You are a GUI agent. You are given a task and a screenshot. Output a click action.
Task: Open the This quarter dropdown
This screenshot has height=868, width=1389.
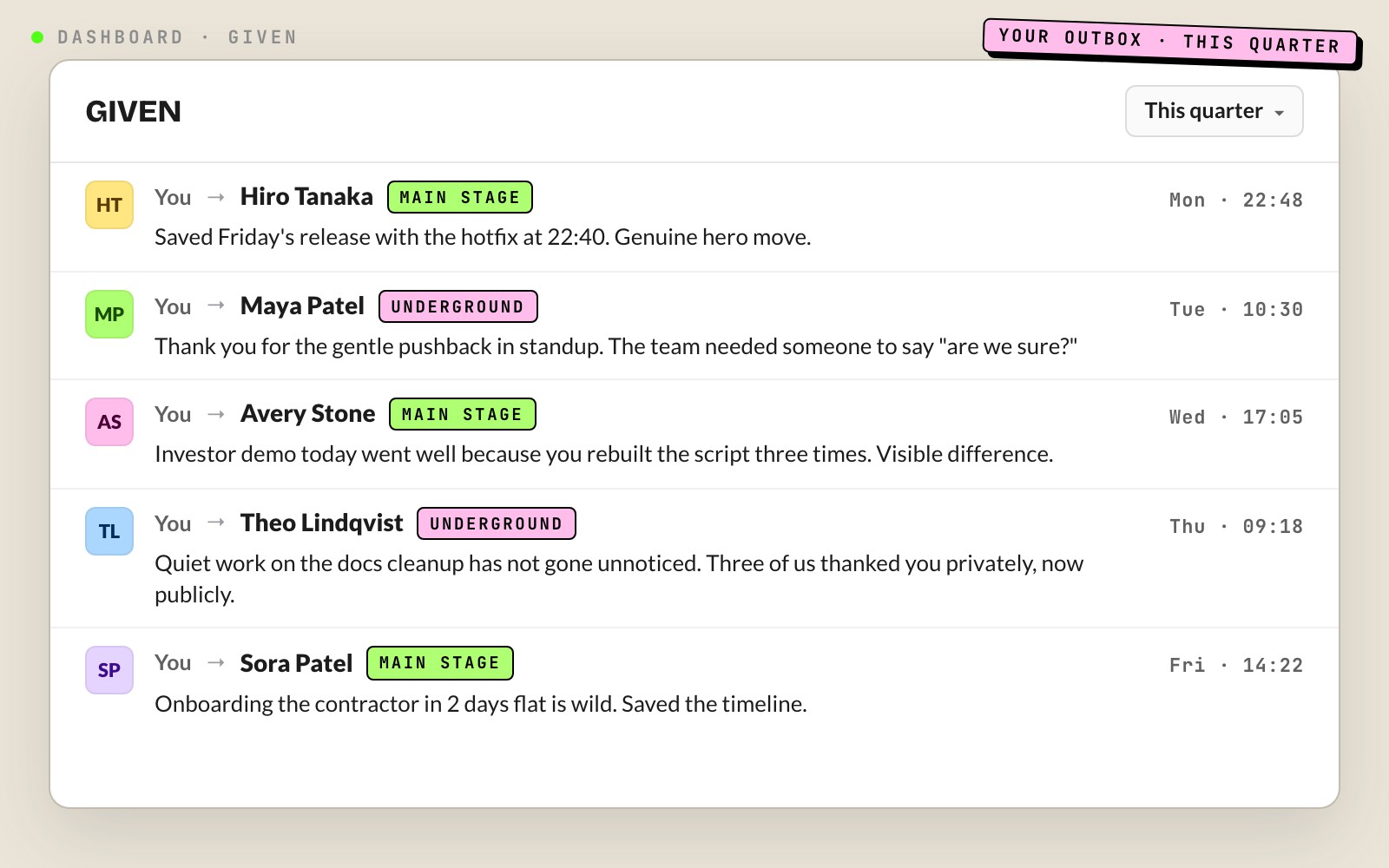[x=1214, y=111]
